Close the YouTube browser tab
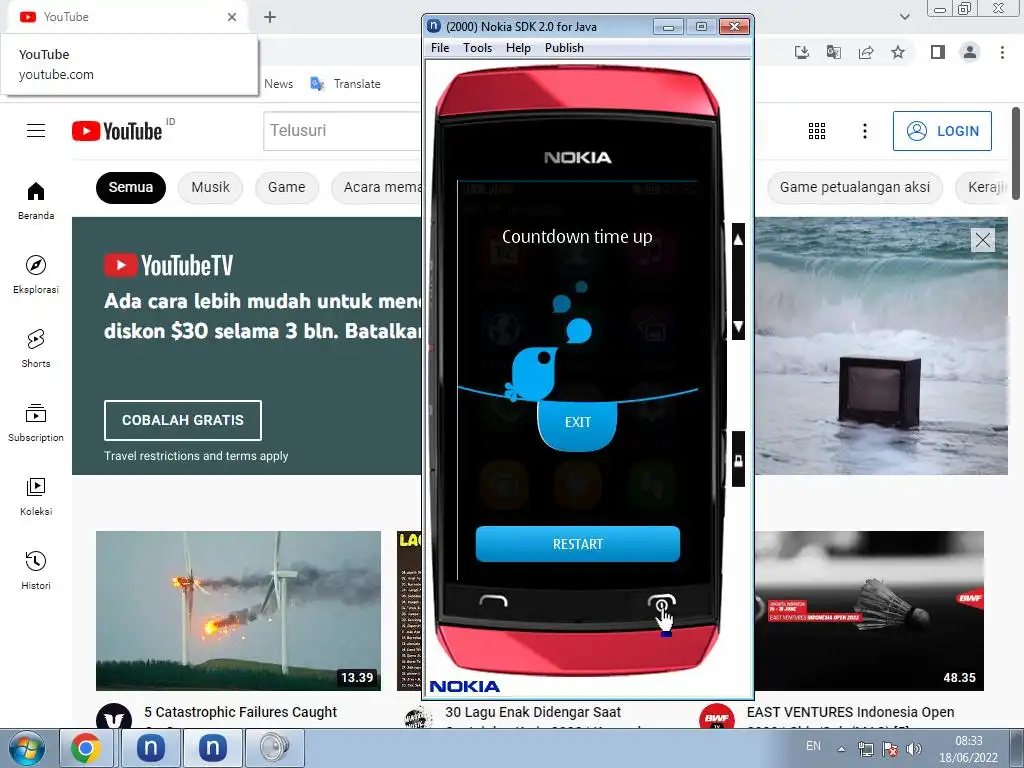 (x=232, y=17)
